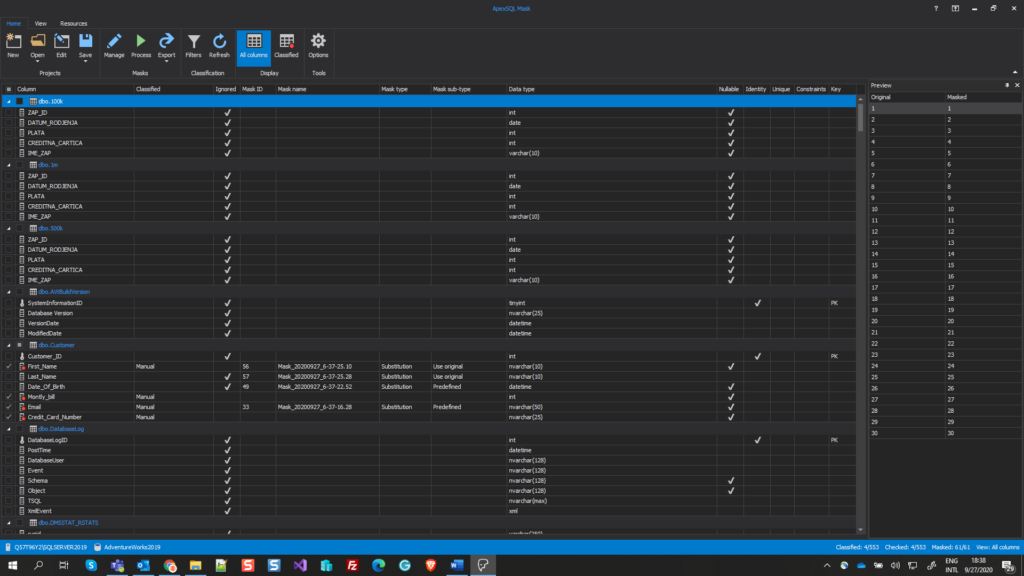Open the Options tool

pyautogui.click(x=317, y=47)
